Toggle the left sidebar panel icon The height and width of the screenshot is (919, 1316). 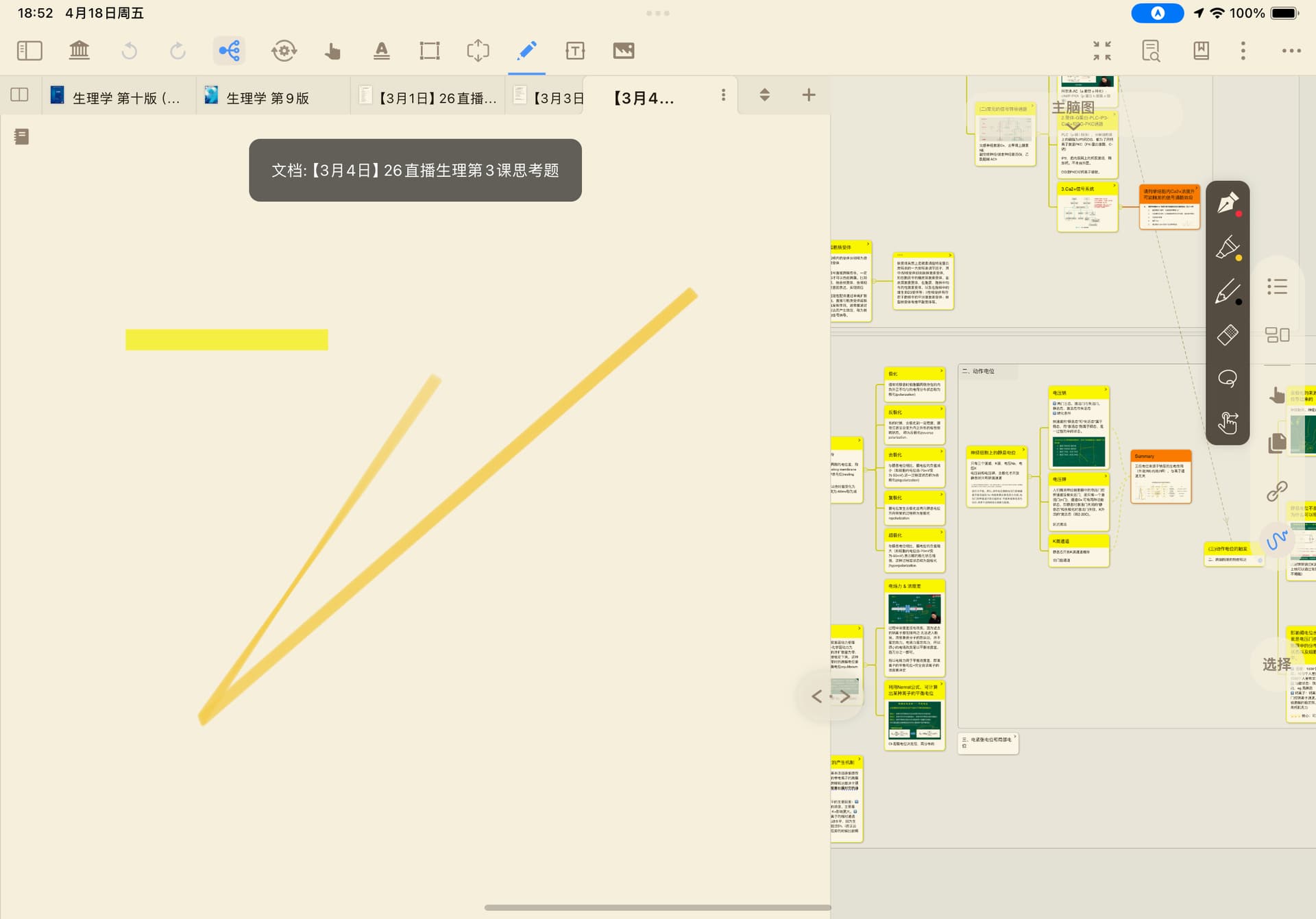[29, 51]
